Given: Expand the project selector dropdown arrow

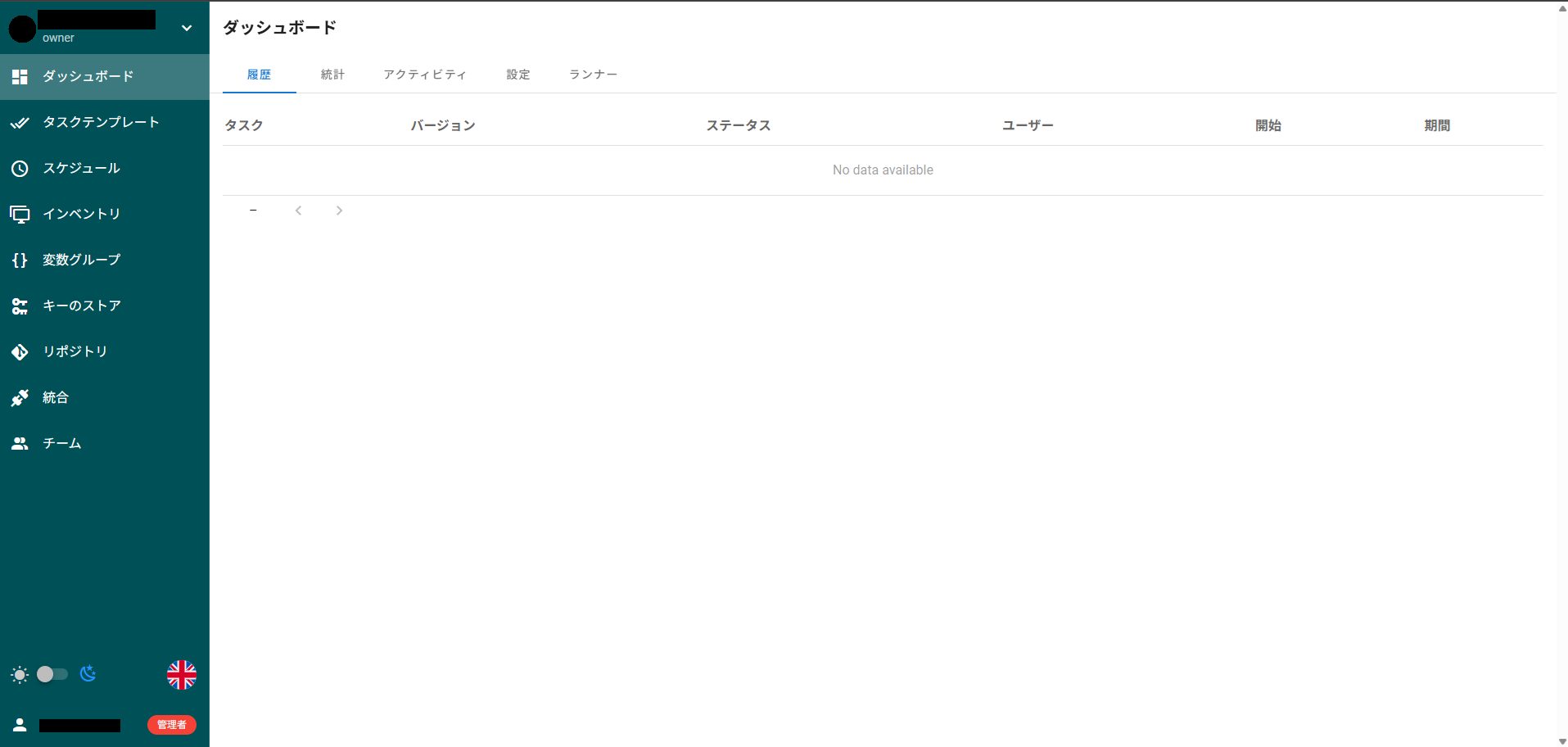Looking at the screenshot, I should [x=187, y=28].
